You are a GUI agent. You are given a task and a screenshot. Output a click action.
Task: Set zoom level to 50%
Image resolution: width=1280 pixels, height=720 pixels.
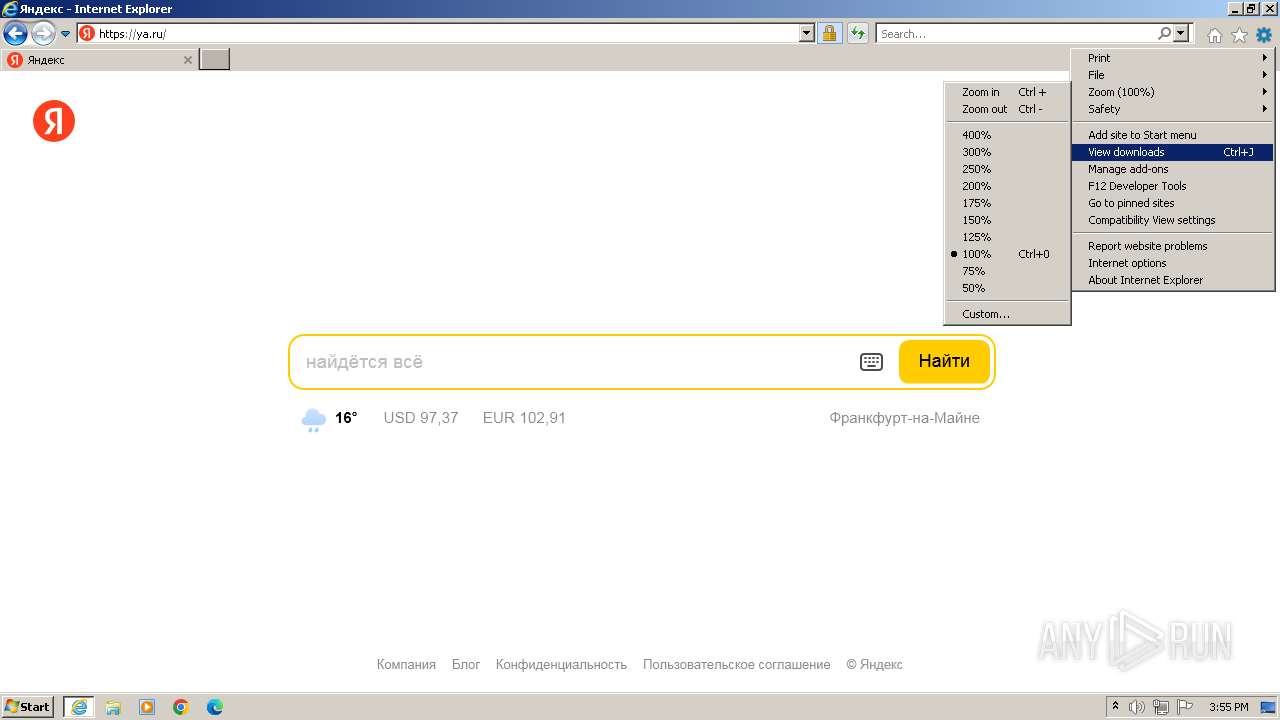coord(1007,288)
